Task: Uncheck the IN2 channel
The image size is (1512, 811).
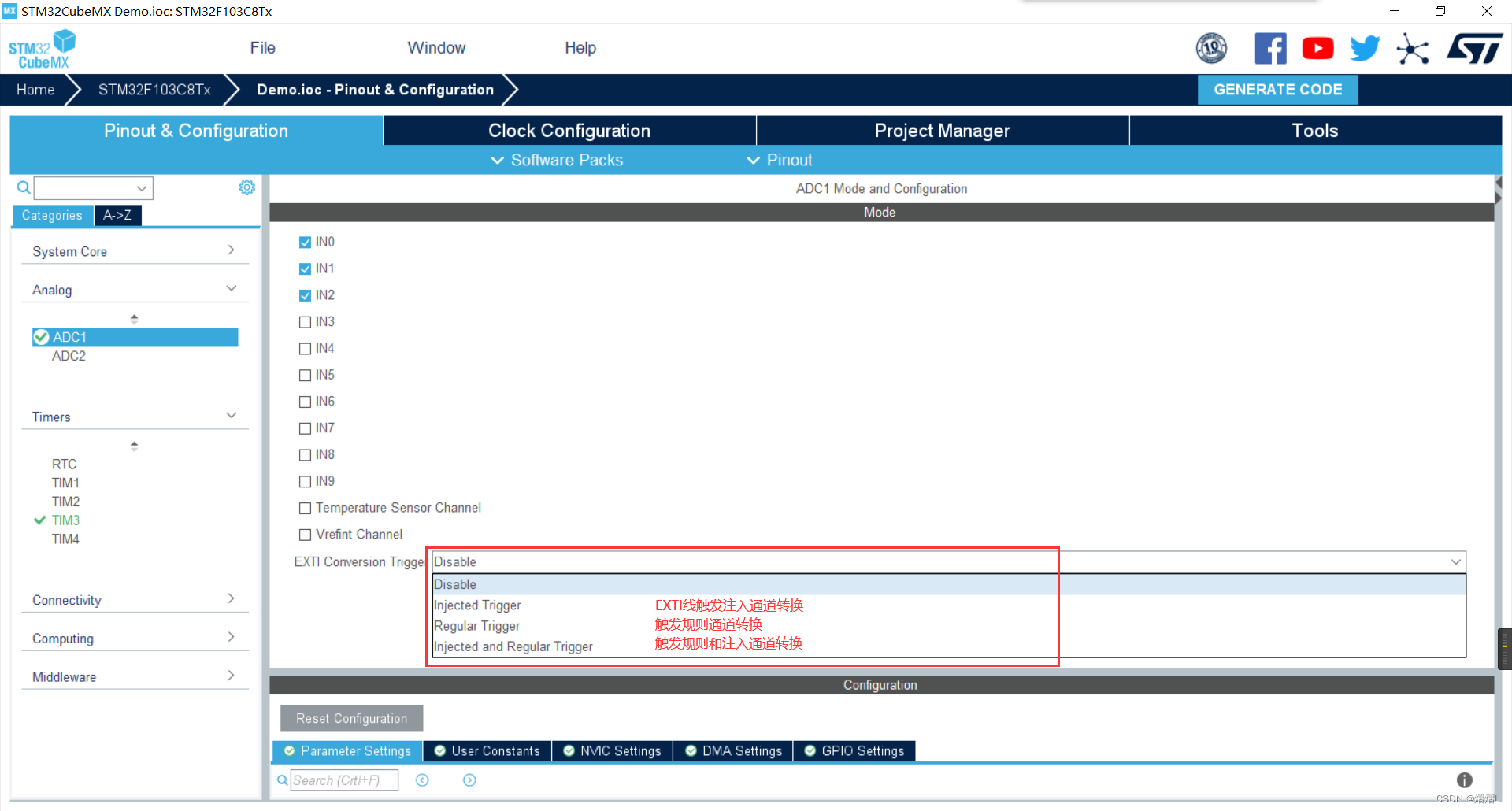Action: point(305,296)
